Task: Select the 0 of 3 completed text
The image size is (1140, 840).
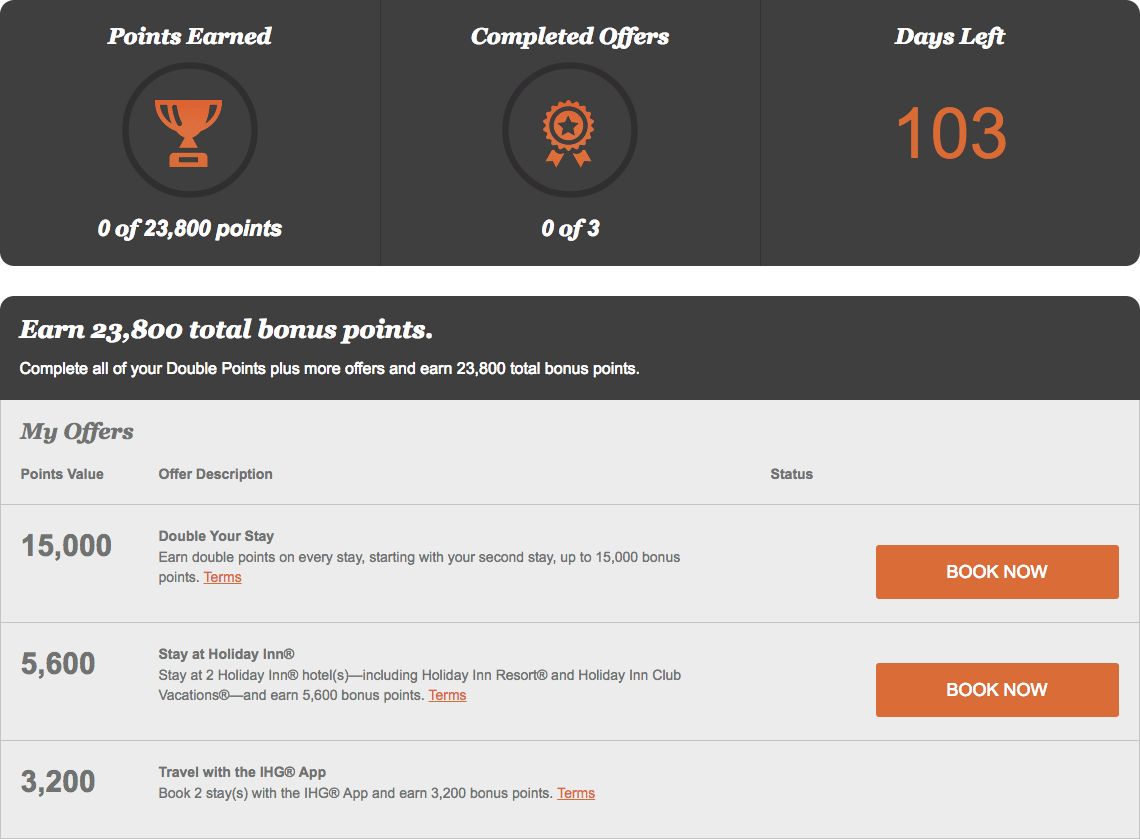Action: coord(571,228)
